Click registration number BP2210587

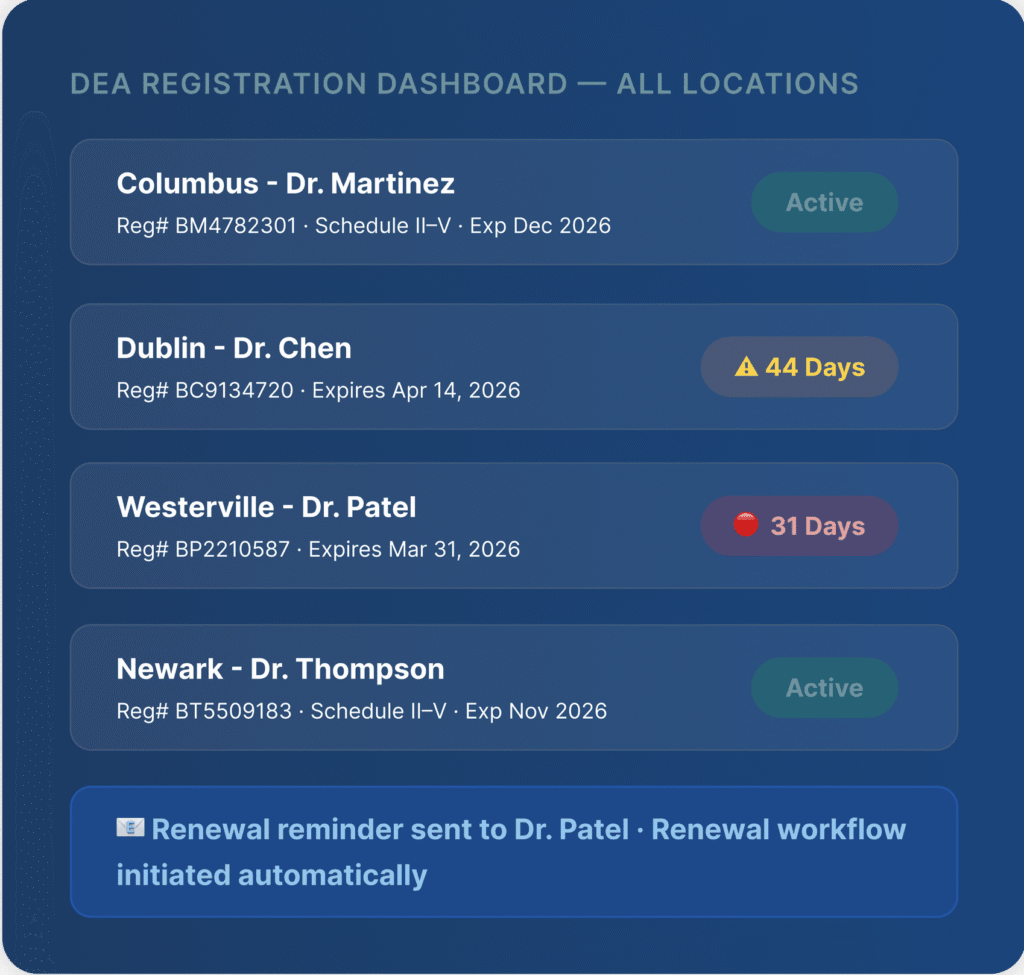pos(233,549)
